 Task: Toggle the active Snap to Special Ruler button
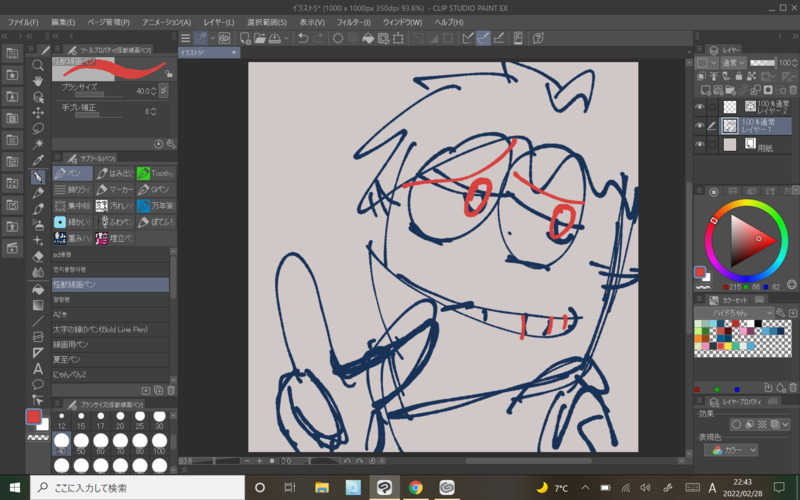point(483,38)
